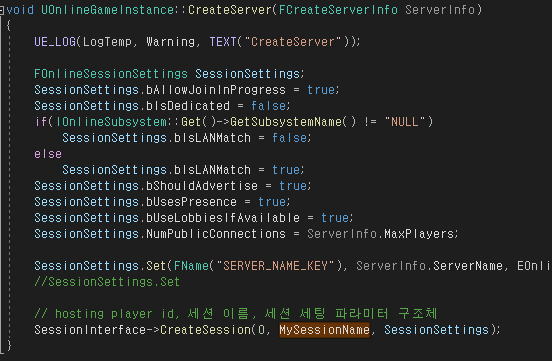Click "SERVER_NAME_KEY" string literal
This screenshot has height=361, width=552.
[x=275, y=266]
